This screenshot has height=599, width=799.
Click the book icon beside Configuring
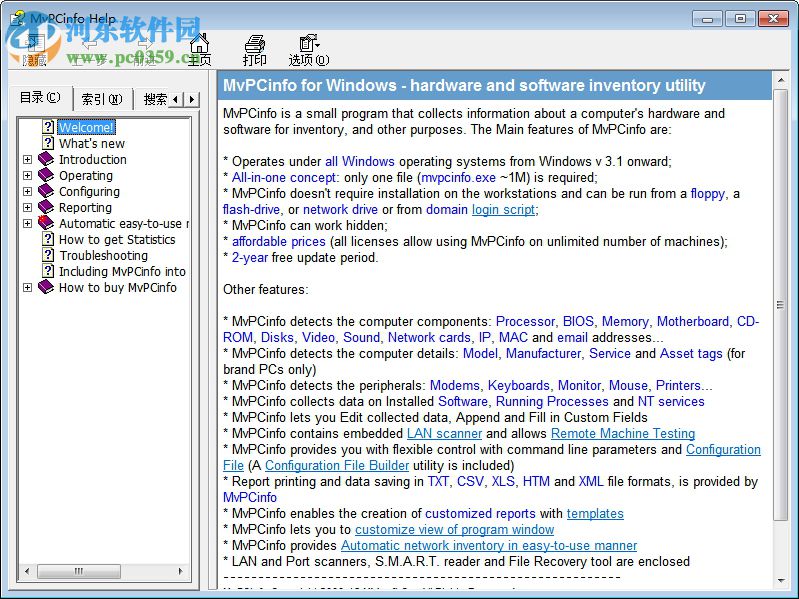click(46, 191)
